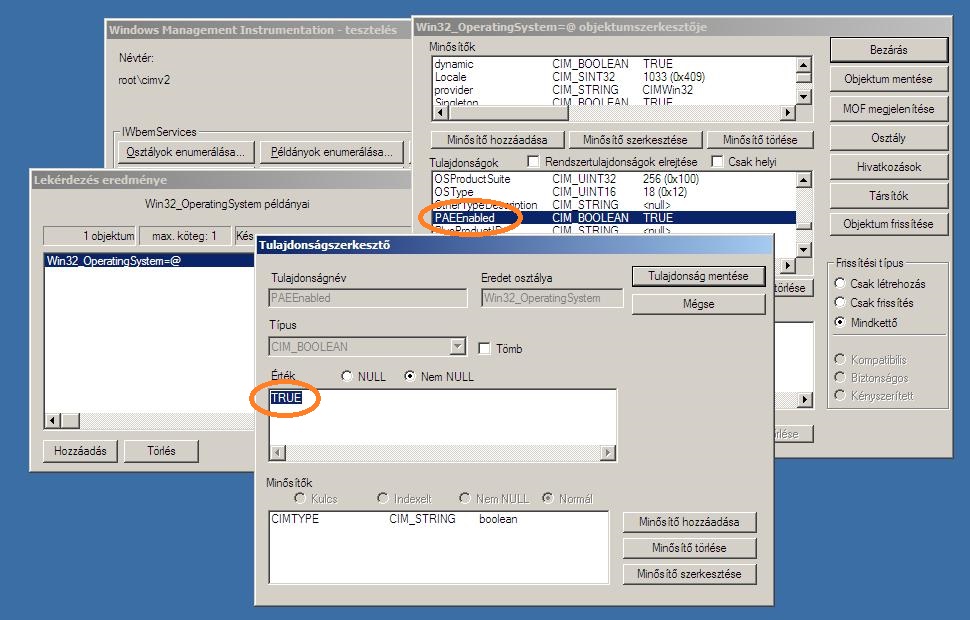Image resolution: width=970 pixels, height=620 pixels.
Task: Show MOF via MOF megjelenítése
Action: click(888, 109)
